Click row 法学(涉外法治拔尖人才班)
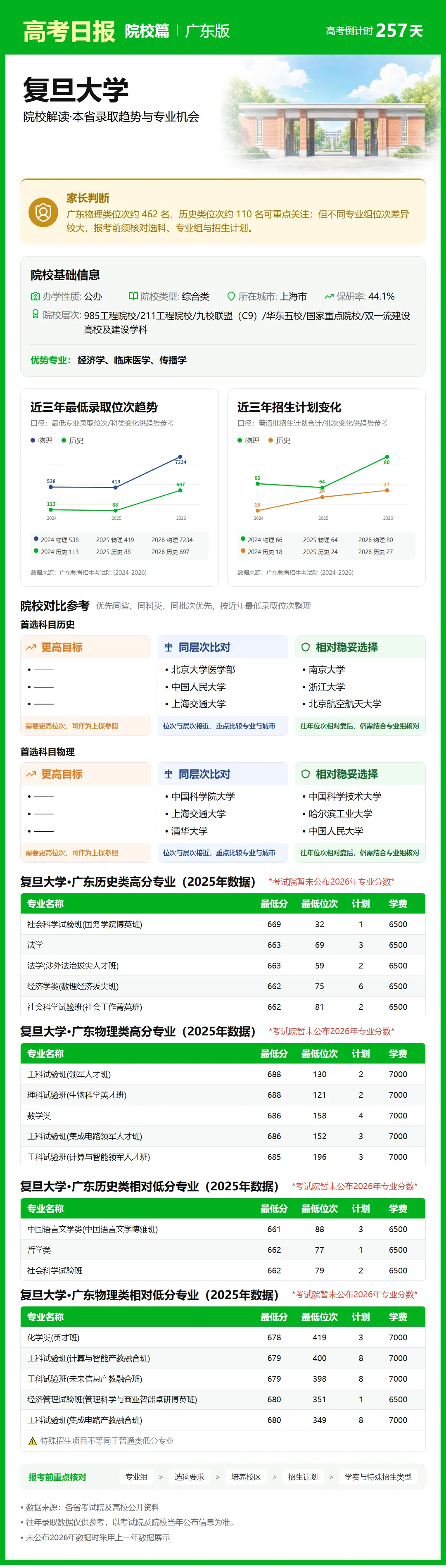 click(223, 966)
